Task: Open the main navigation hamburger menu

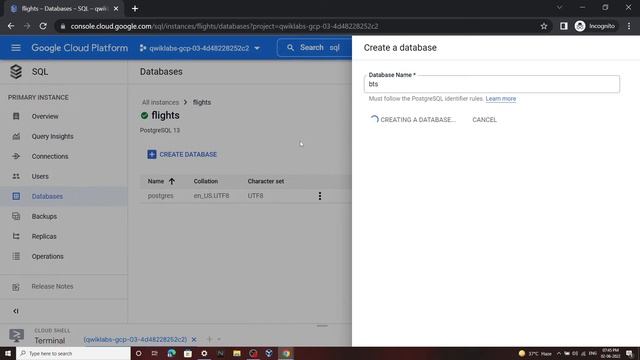Action: 16,48
